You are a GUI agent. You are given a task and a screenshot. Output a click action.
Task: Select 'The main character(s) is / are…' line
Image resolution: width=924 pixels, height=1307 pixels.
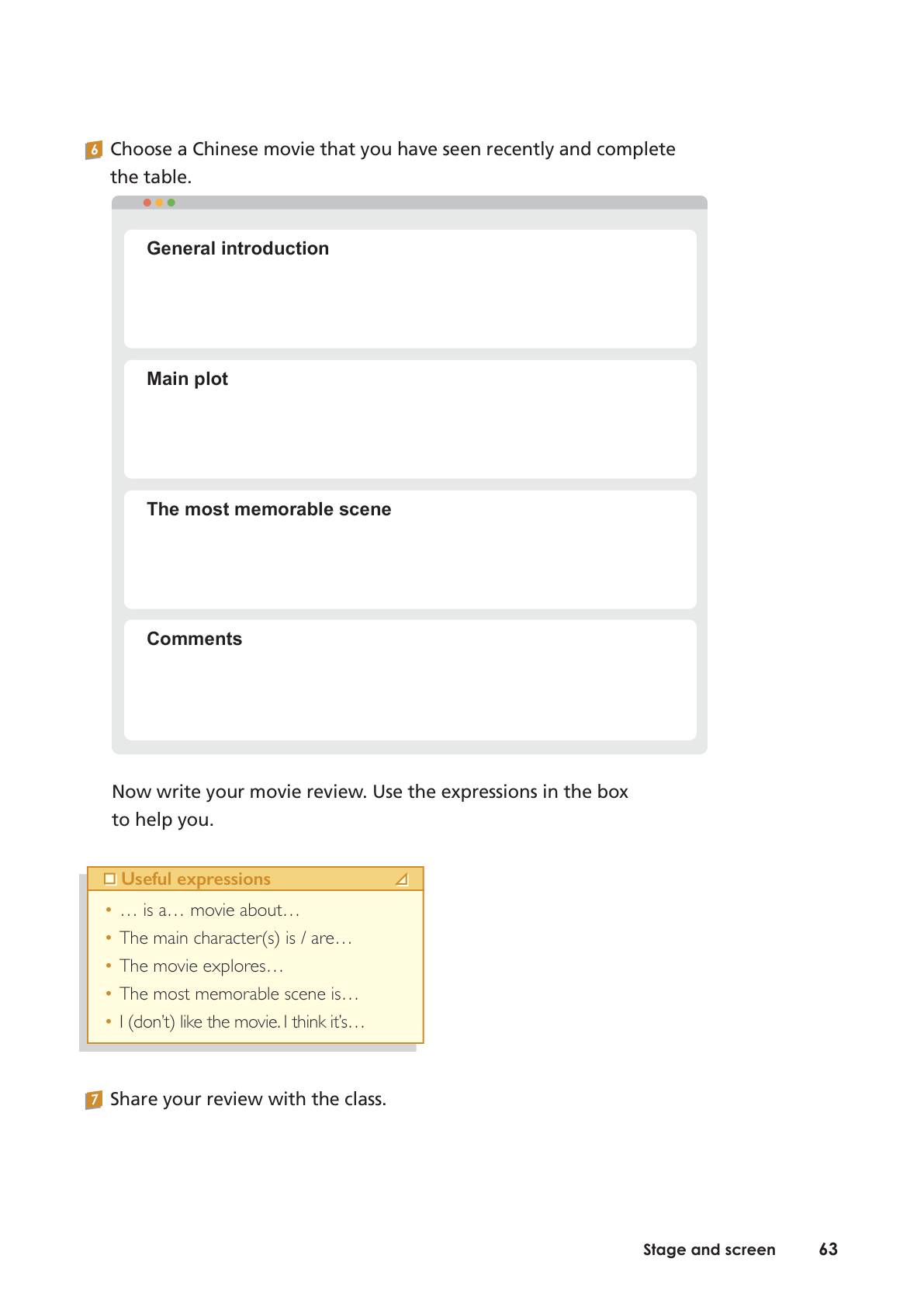[236, 938]
